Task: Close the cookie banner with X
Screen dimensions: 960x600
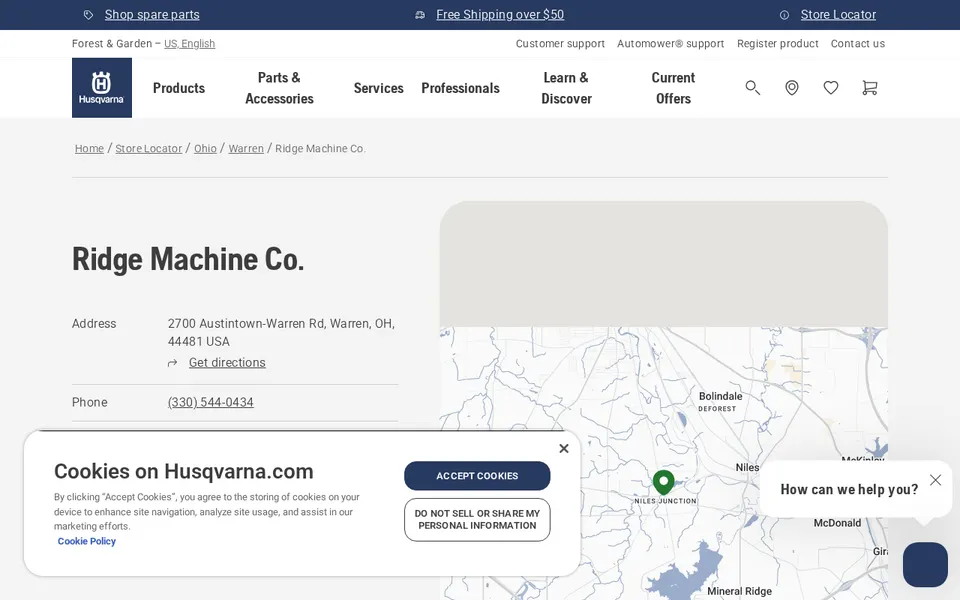Action: point(564,448)
